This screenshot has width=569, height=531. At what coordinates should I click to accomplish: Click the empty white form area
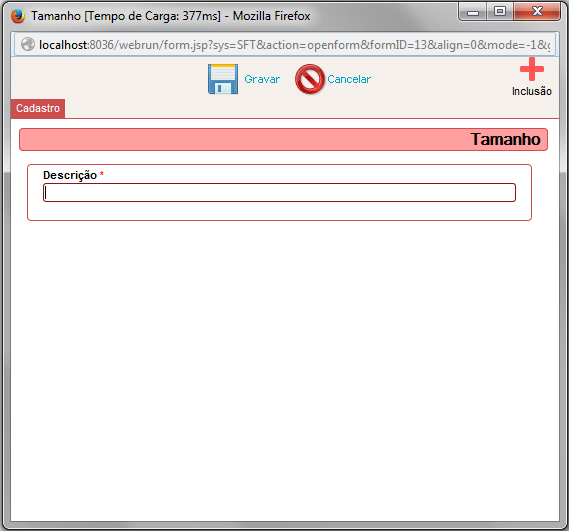click(x=285, y=363)
